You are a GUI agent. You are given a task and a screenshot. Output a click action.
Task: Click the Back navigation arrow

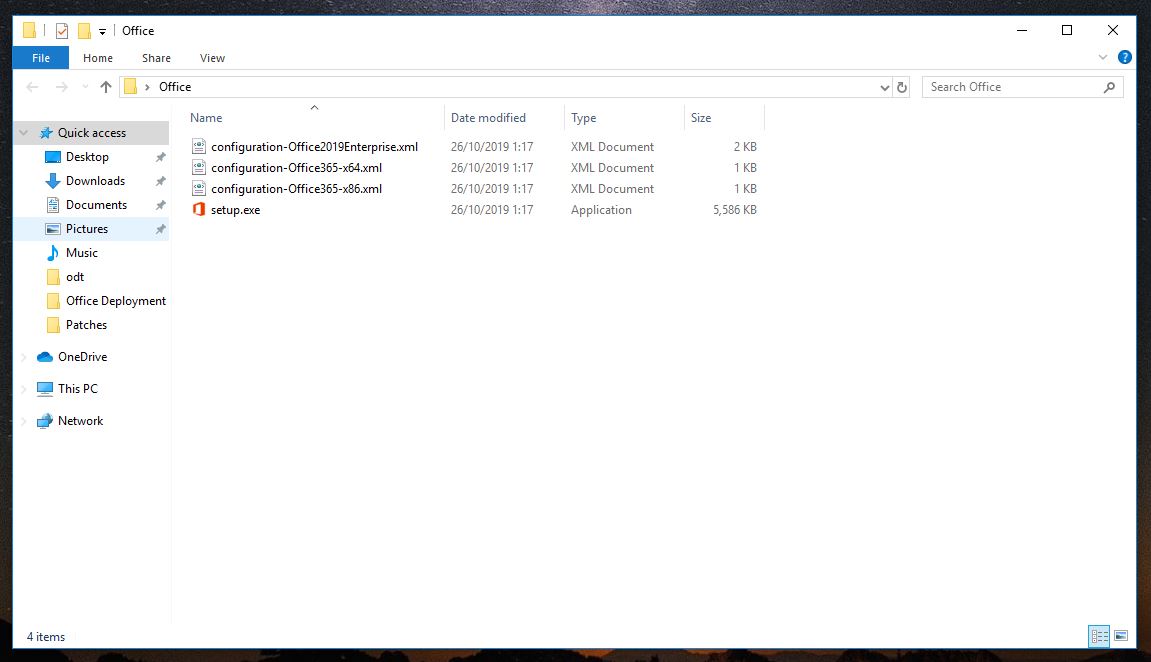coord(32,87)
